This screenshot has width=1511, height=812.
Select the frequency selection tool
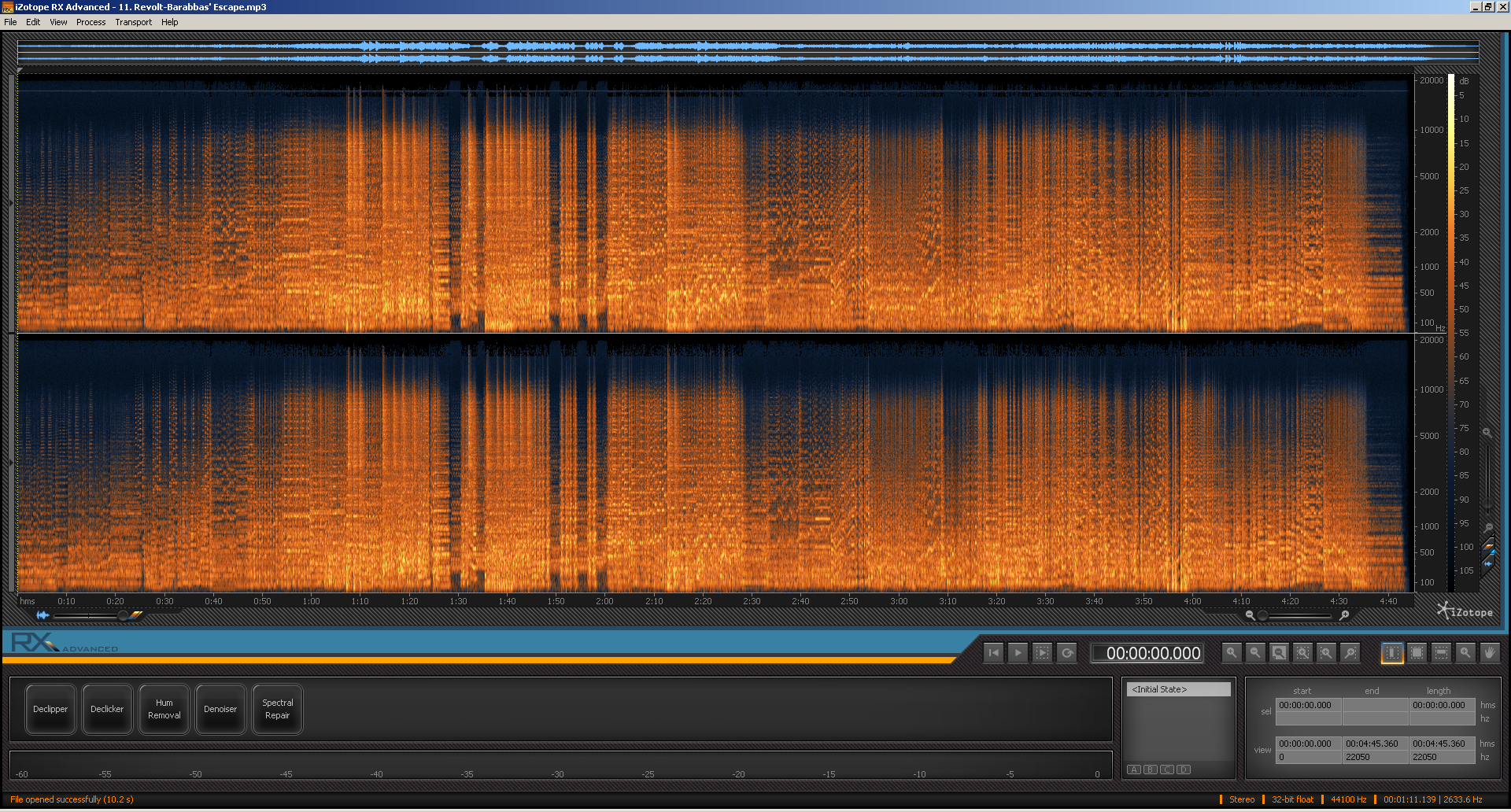1441,652
